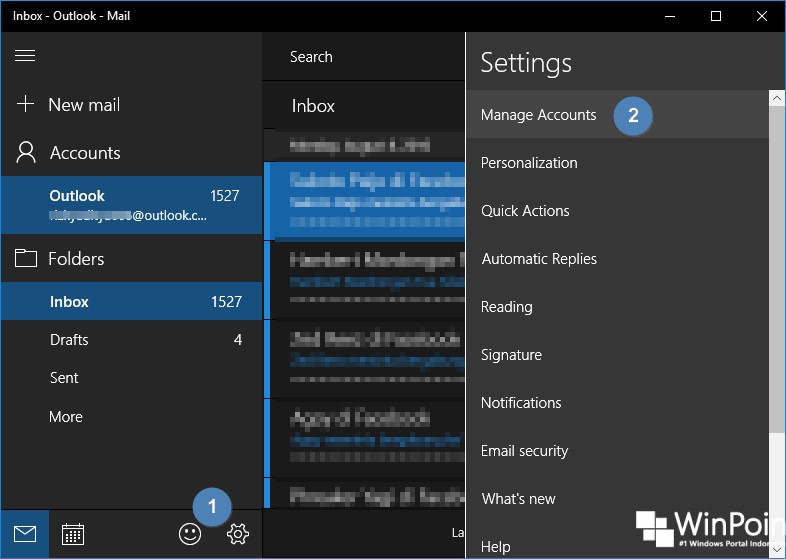Select the Outlook account
This screenshot has height=559, width=786.
pyautogui.click(x=131, y=205)
